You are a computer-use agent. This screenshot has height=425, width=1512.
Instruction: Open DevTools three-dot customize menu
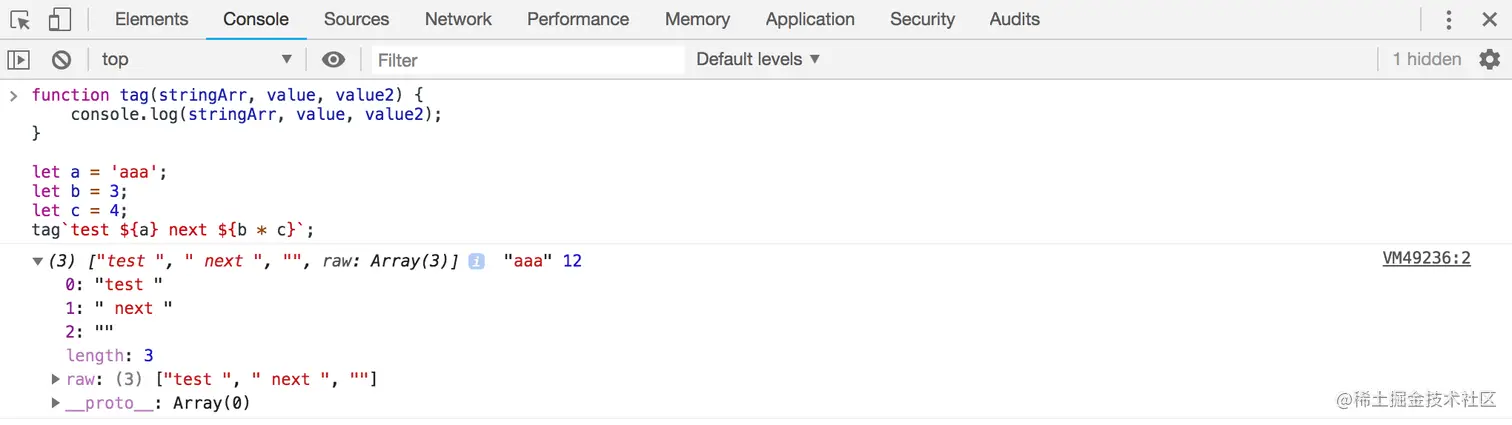1448,19
